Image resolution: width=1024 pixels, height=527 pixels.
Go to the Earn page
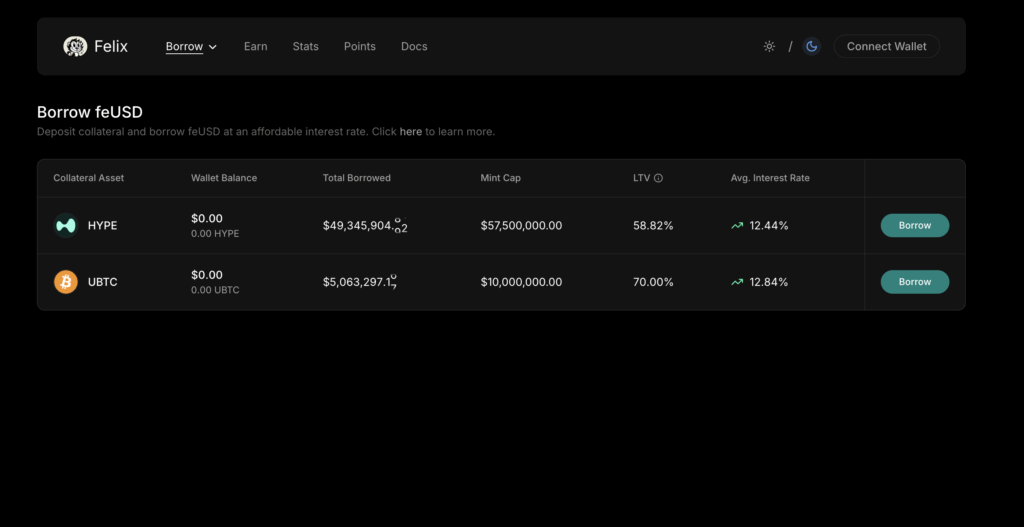click(255, 46)
